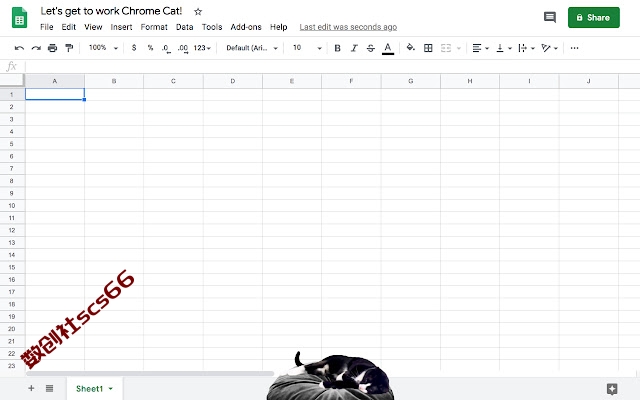Screen dimensions: 640x400
Task: Open the Edit menu
Action: click(x=69, y=27)
